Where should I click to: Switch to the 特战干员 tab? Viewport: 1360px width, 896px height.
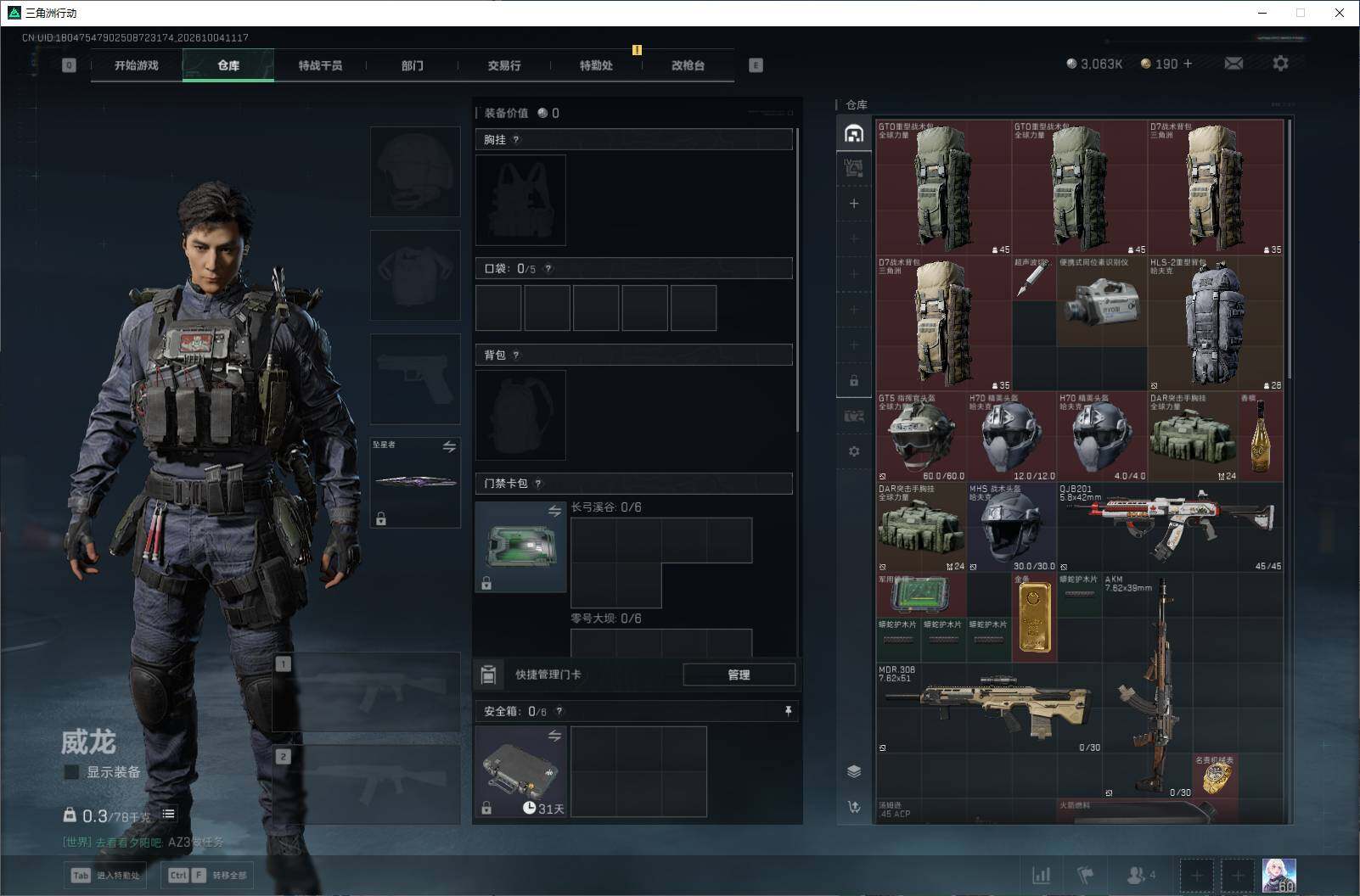click(x=320, y=65)
